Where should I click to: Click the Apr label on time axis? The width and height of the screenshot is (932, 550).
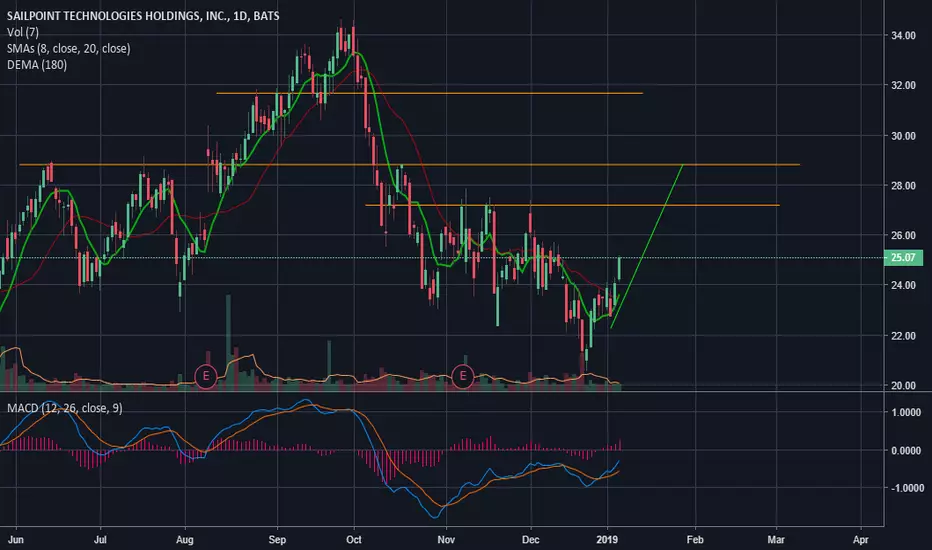(x=860, y=540)
